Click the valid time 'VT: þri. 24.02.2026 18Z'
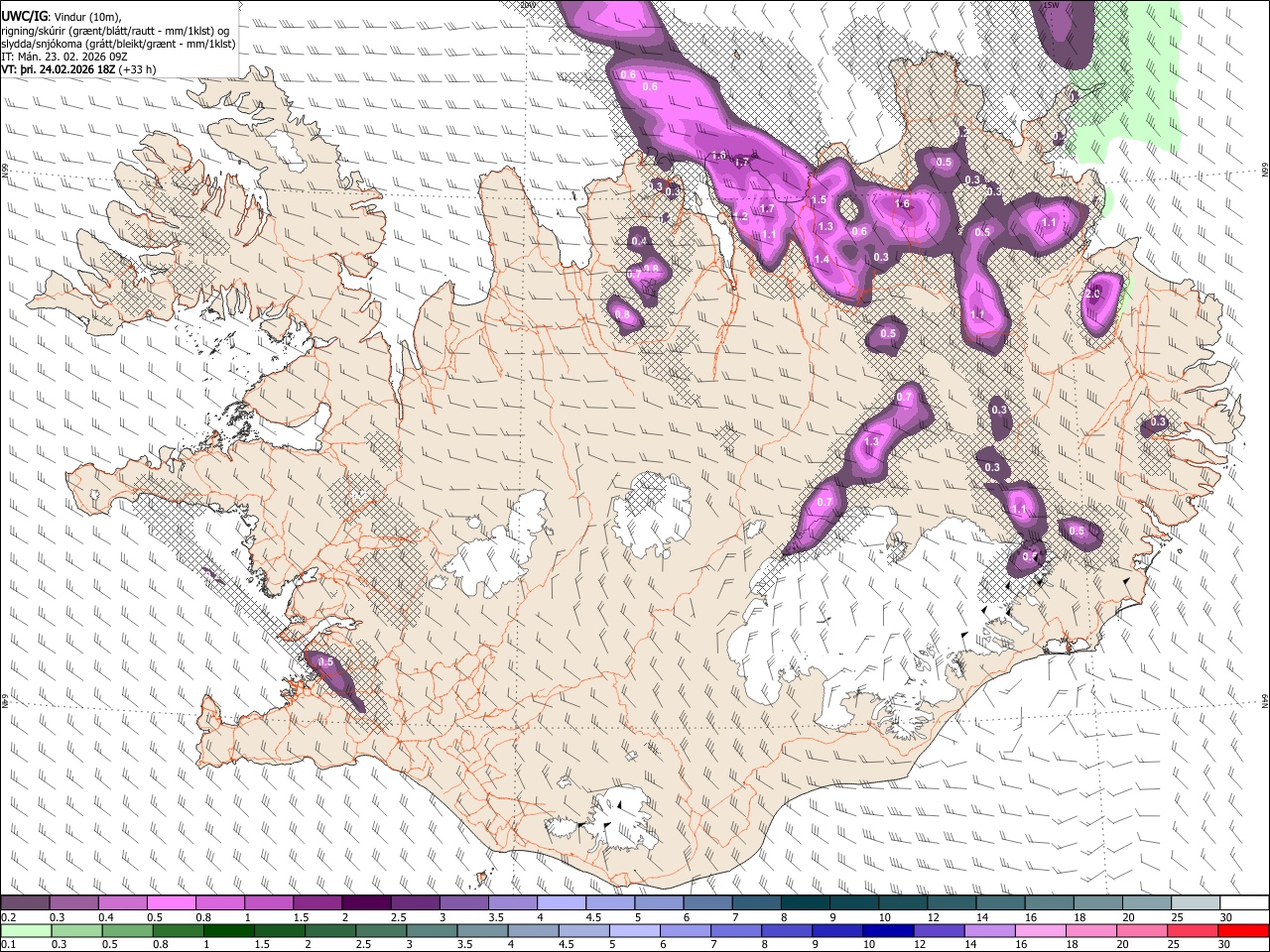Viewport: 1270px width, 952px height. 58,70
